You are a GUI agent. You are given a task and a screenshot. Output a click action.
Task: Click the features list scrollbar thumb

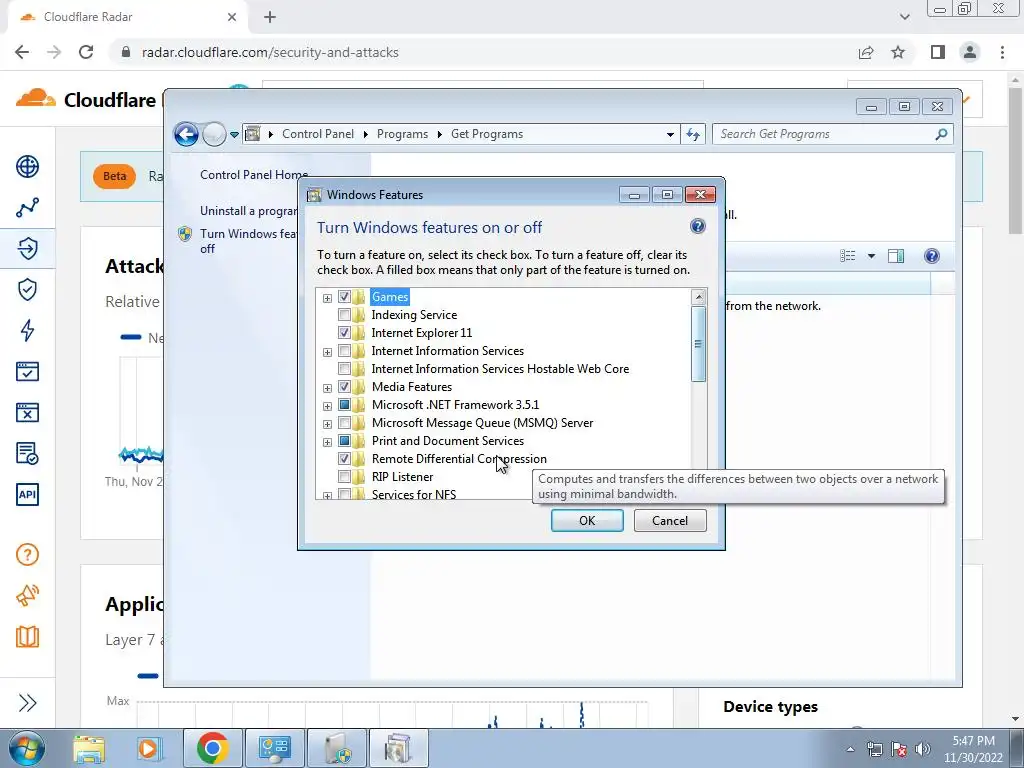coord(698,344)
